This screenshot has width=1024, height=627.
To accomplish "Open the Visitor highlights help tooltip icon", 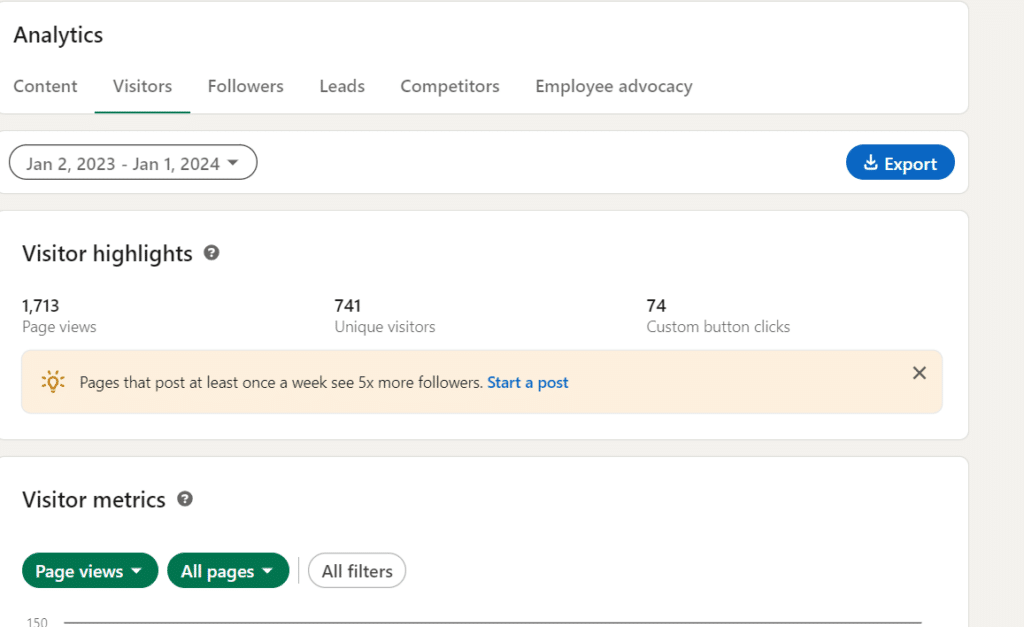I will [x=211, y=254].
